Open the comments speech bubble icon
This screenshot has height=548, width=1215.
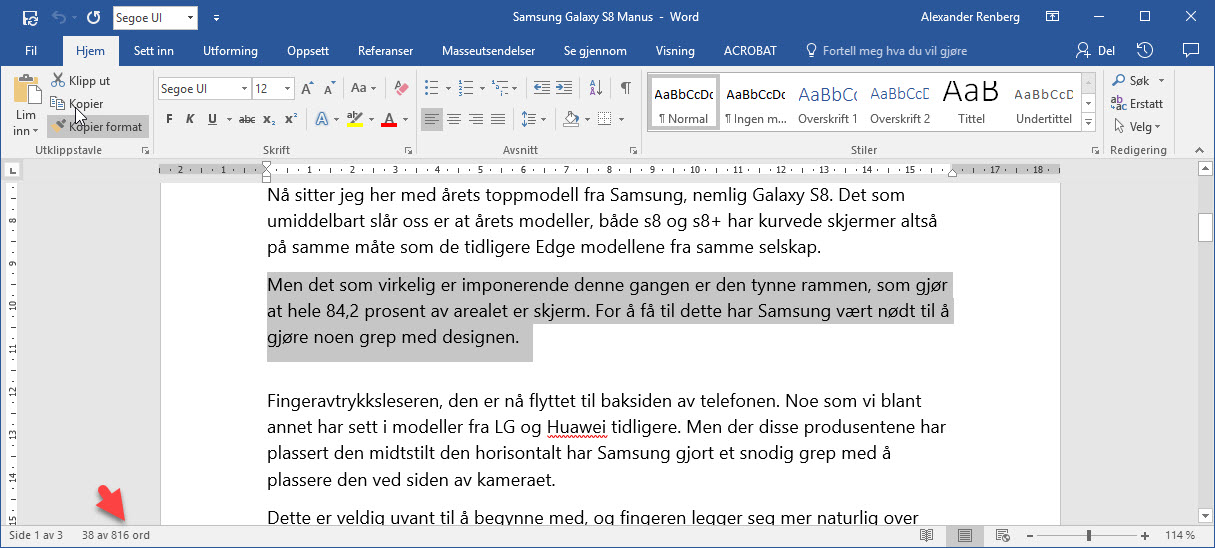(x=1190, y=50)
